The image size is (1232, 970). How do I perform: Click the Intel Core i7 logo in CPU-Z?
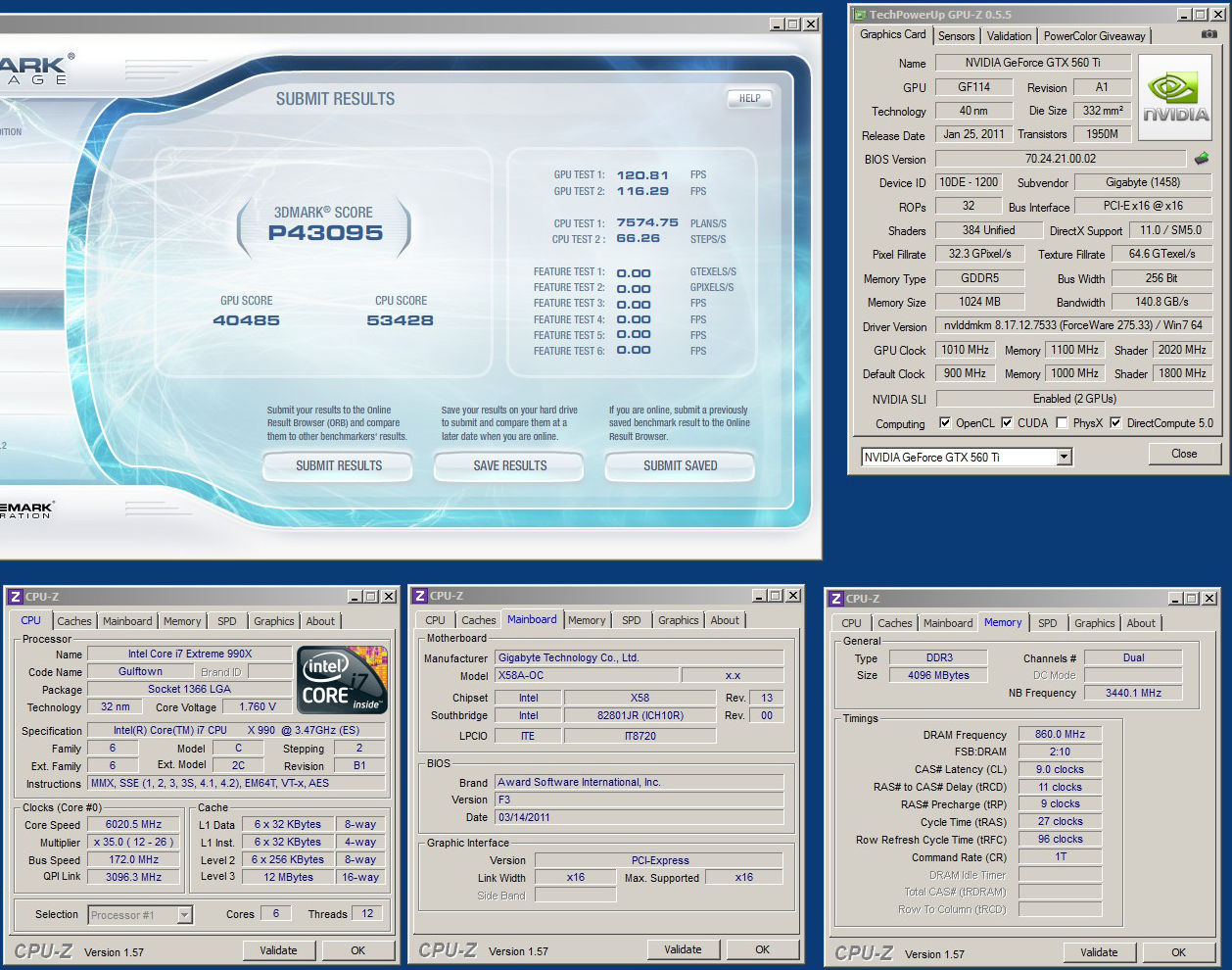(x=342, y=679)
